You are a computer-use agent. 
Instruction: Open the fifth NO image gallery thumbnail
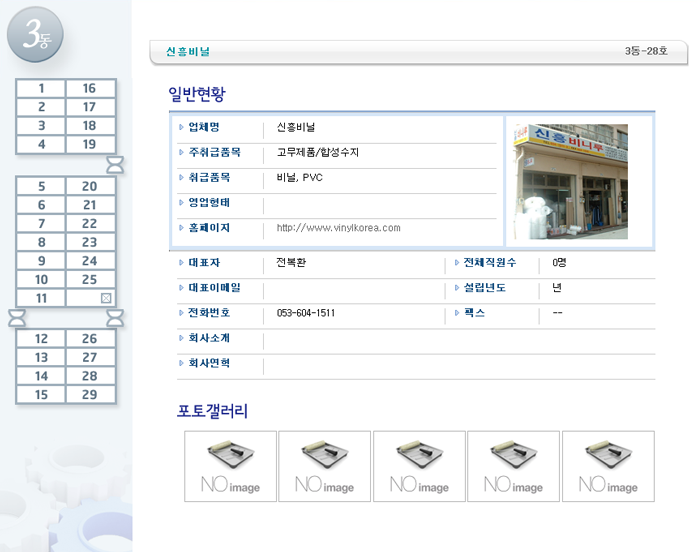[x=608, y=466]
